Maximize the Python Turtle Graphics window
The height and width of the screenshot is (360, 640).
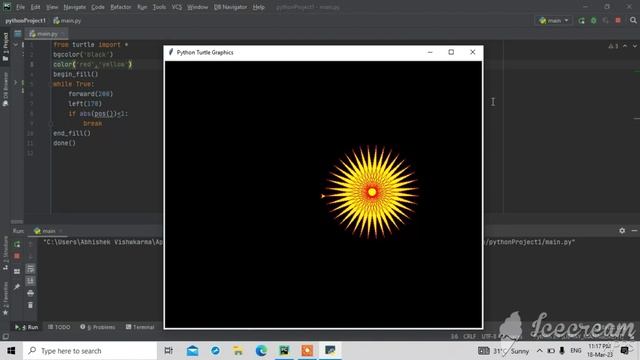click(x=451, y=52)
